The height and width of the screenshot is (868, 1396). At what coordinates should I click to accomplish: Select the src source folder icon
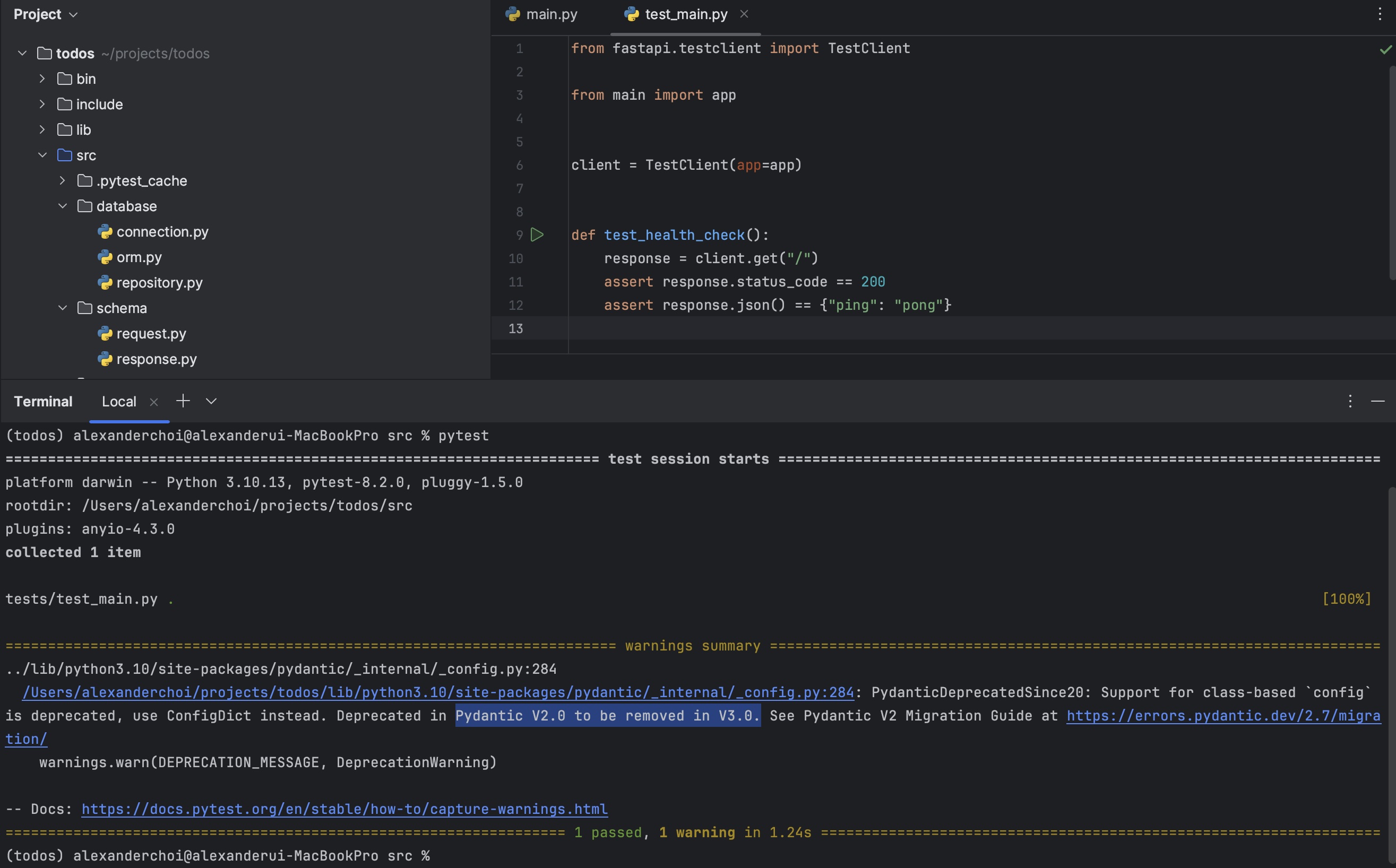click(64, 155)
